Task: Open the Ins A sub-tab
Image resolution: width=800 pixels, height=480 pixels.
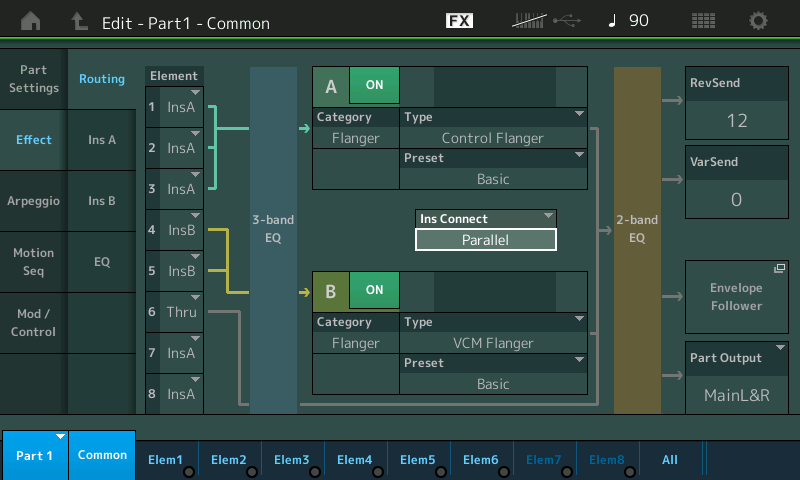Action: [x=102, y=140]
